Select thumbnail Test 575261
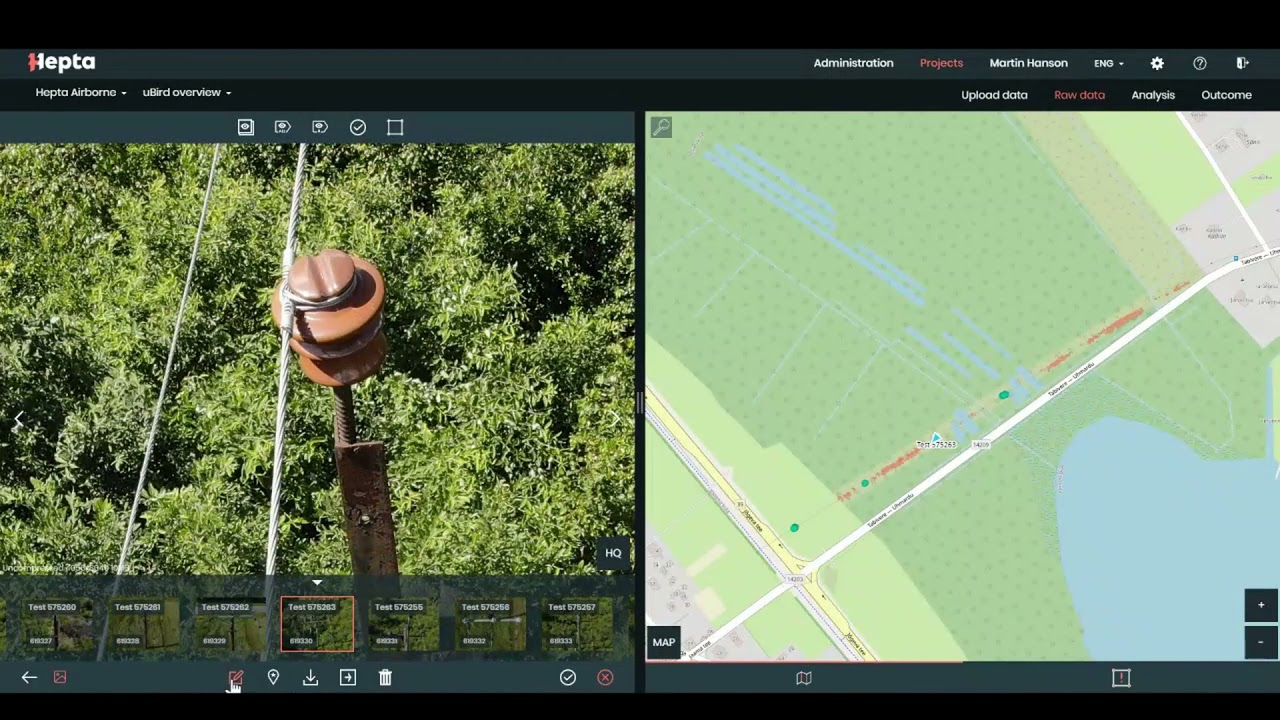 pyautogui.click(x=142, y=624)
